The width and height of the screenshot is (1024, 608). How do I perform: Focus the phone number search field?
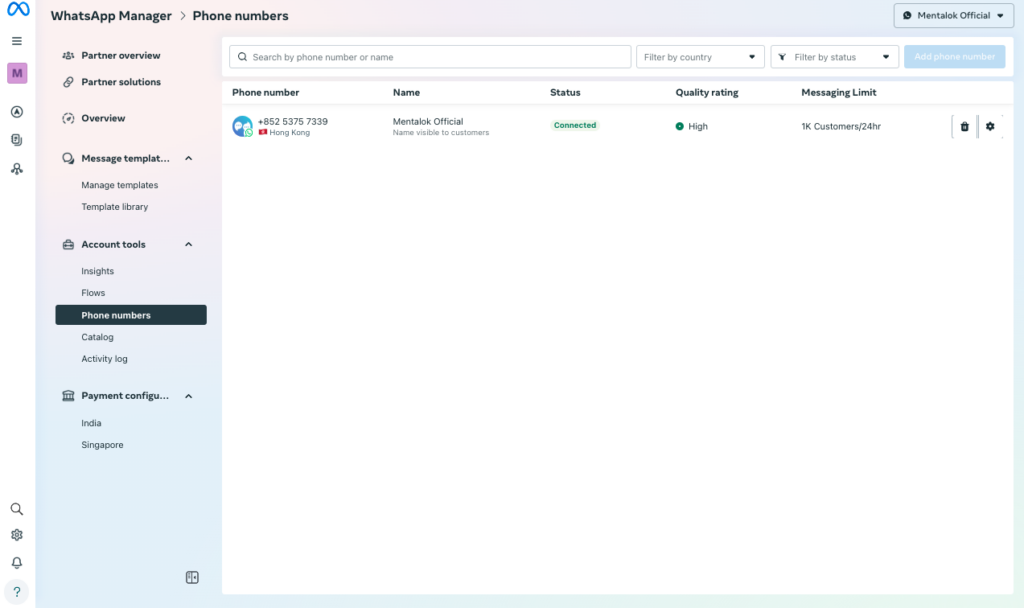(430, 57)
